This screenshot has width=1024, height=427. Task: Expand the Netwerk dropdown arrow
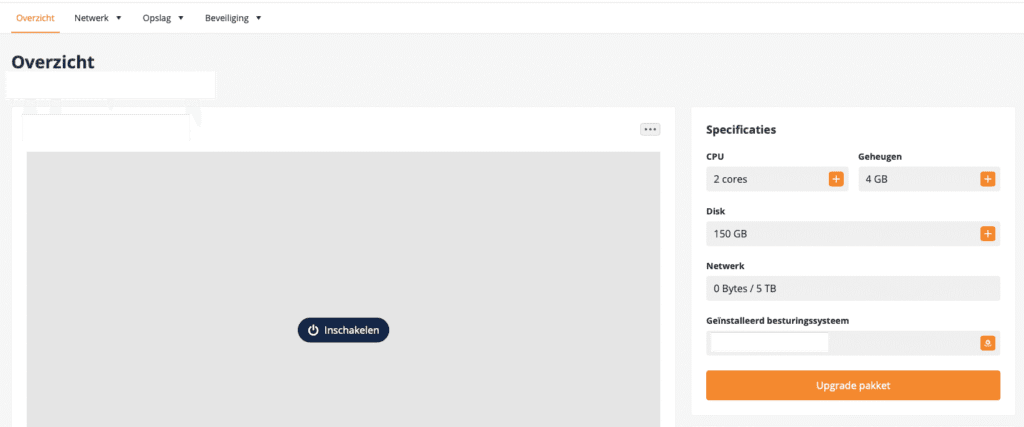(119, 18)
